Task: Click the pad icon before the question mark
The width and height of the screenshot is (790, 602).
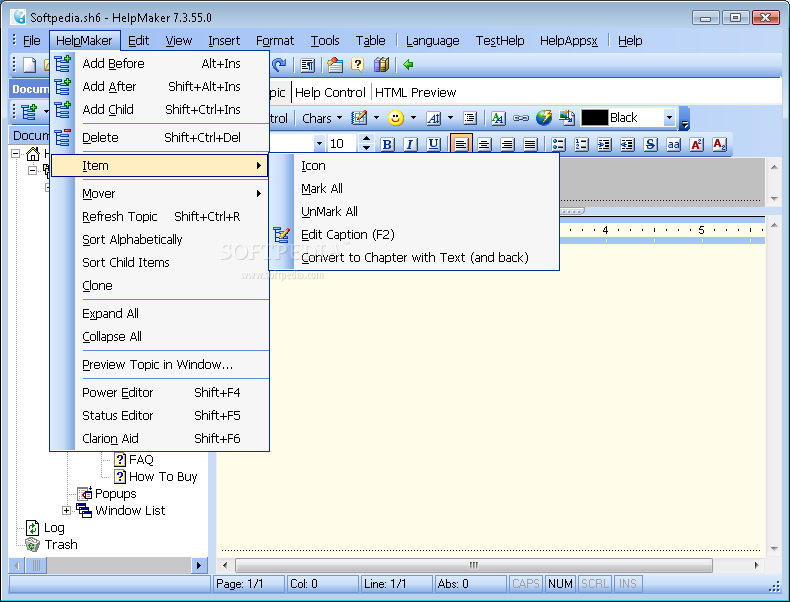Action: (x=335, y=64)
